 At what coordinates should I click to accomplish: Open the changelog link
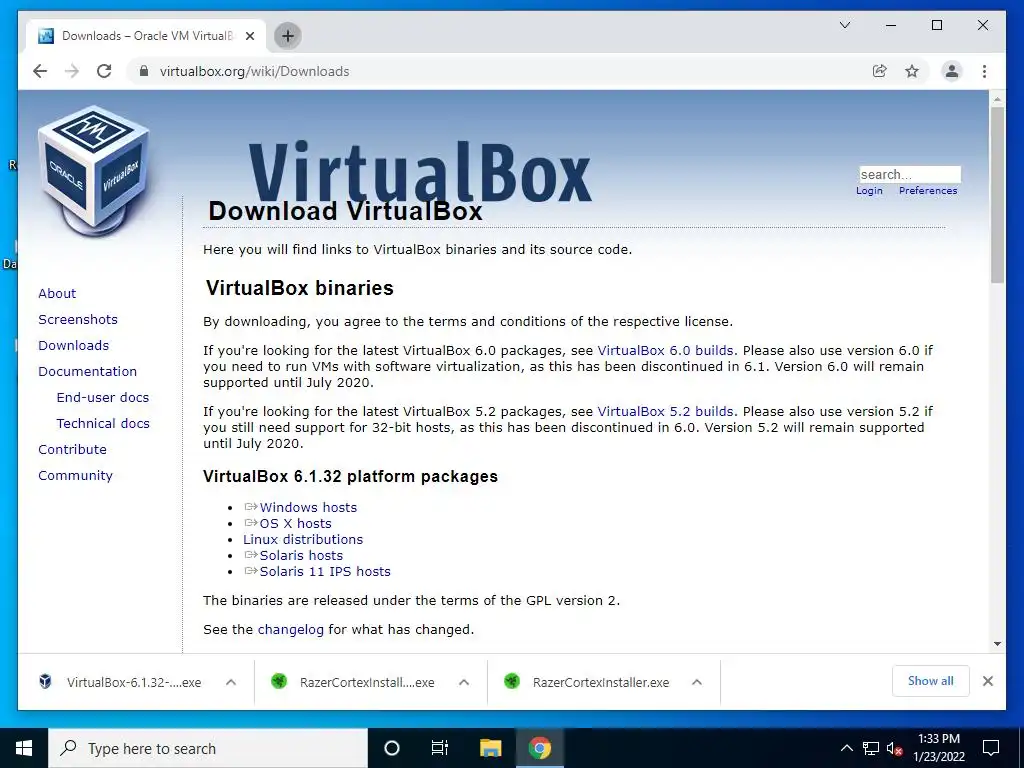[x=291, y=630]
